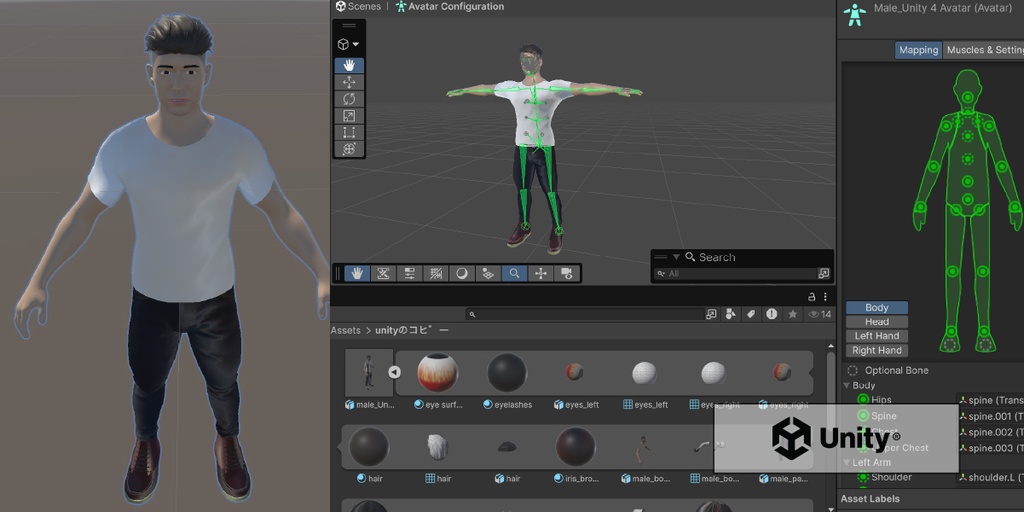Select the hair mesh with white thumbnail

[x=438, y=447]
